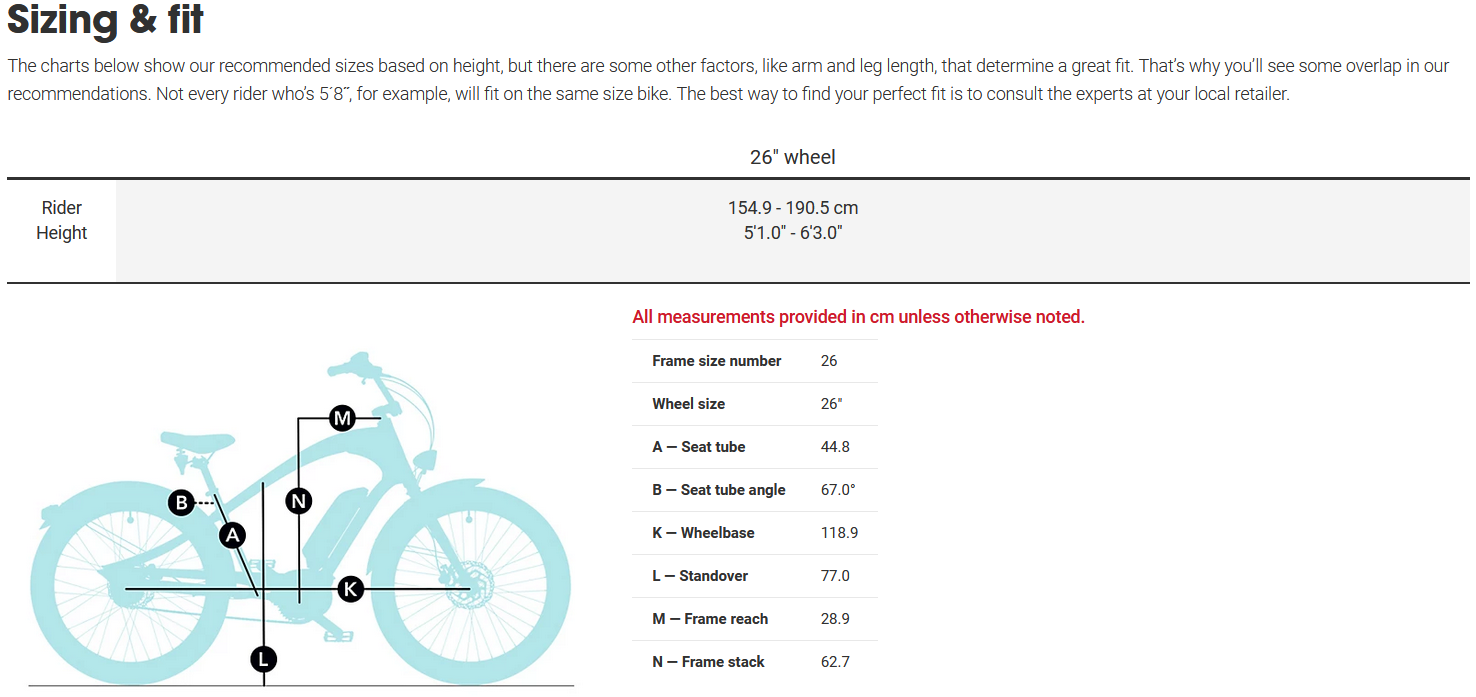The width and height of the screenshot is (1476, 697).
Task: Select the A — Seat tube row
Action: 698,447
